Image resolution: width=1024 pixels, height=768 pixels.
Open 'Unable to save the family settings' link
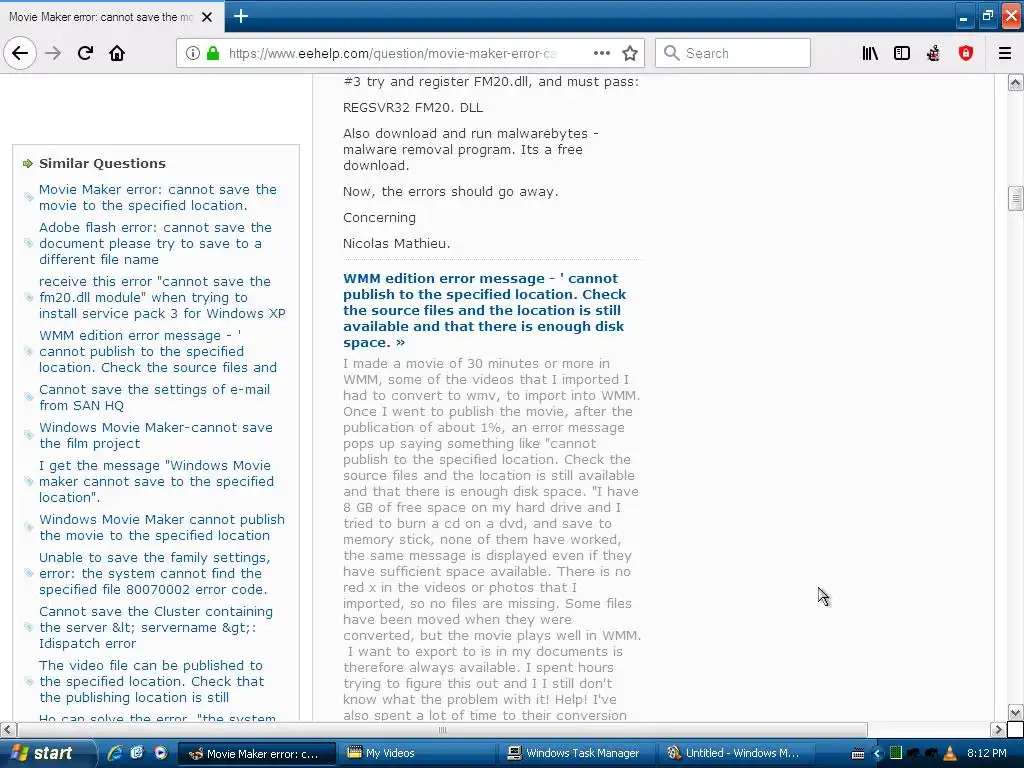[x=154, y=573]
